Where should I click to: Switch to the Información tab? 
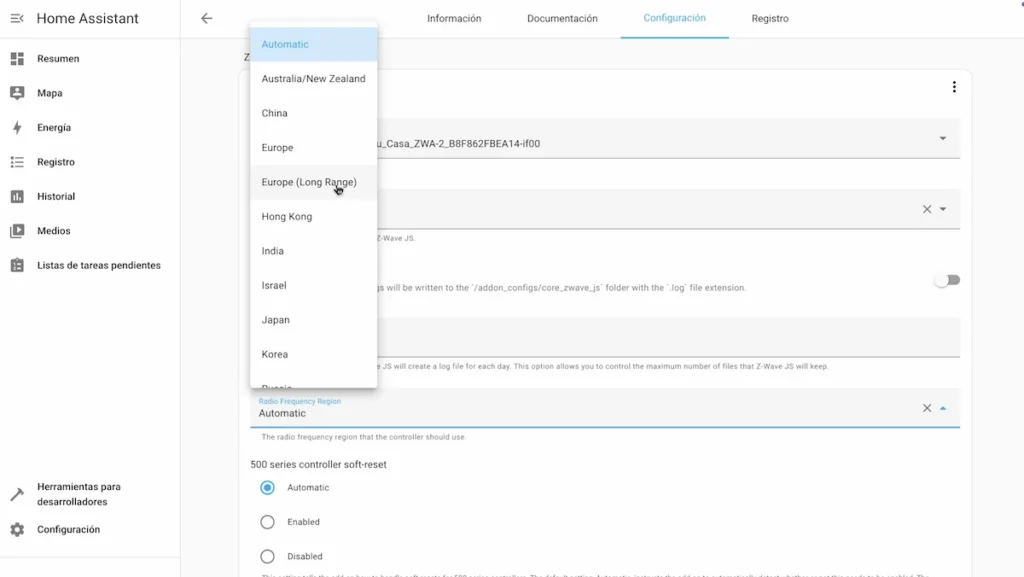454,18
